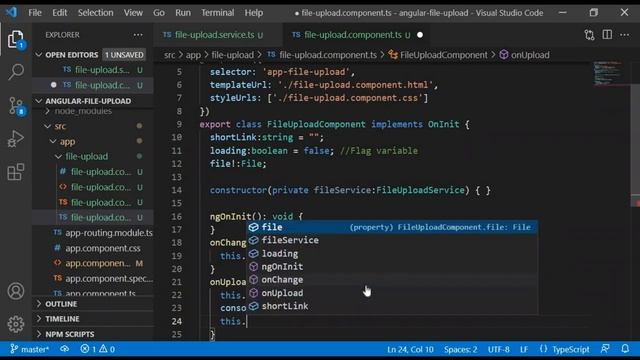This screenshot has height=360, width=640.
Task: Split the editor to the right
Action: click(607, 35)
